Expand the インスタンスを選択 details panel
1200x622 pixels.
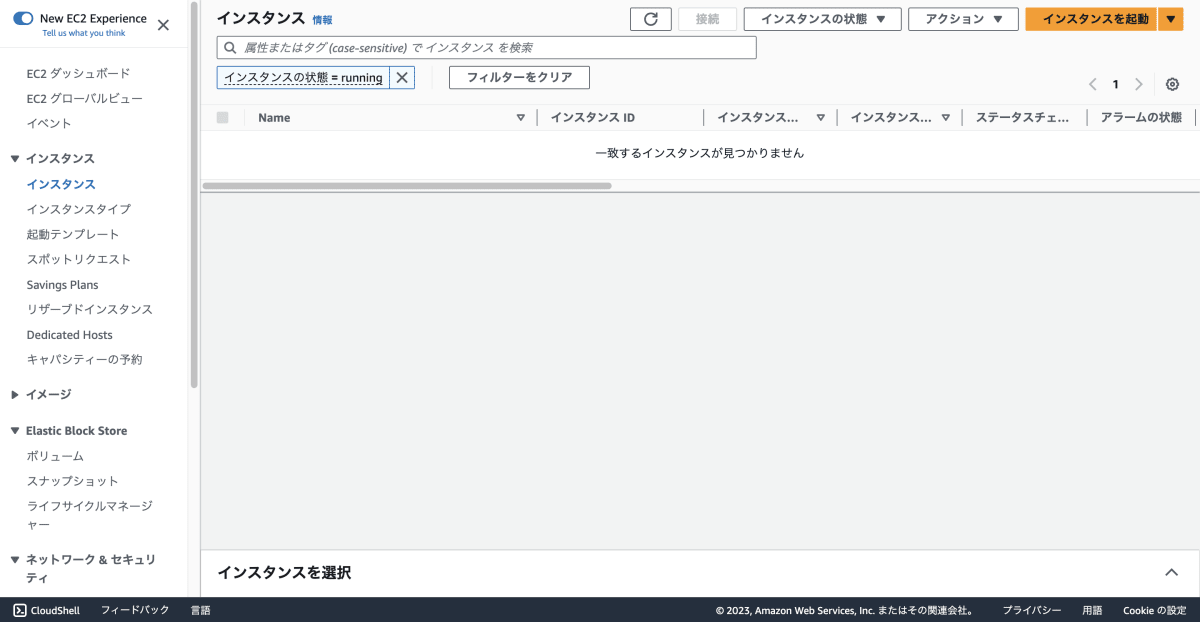click(1172, 572)
